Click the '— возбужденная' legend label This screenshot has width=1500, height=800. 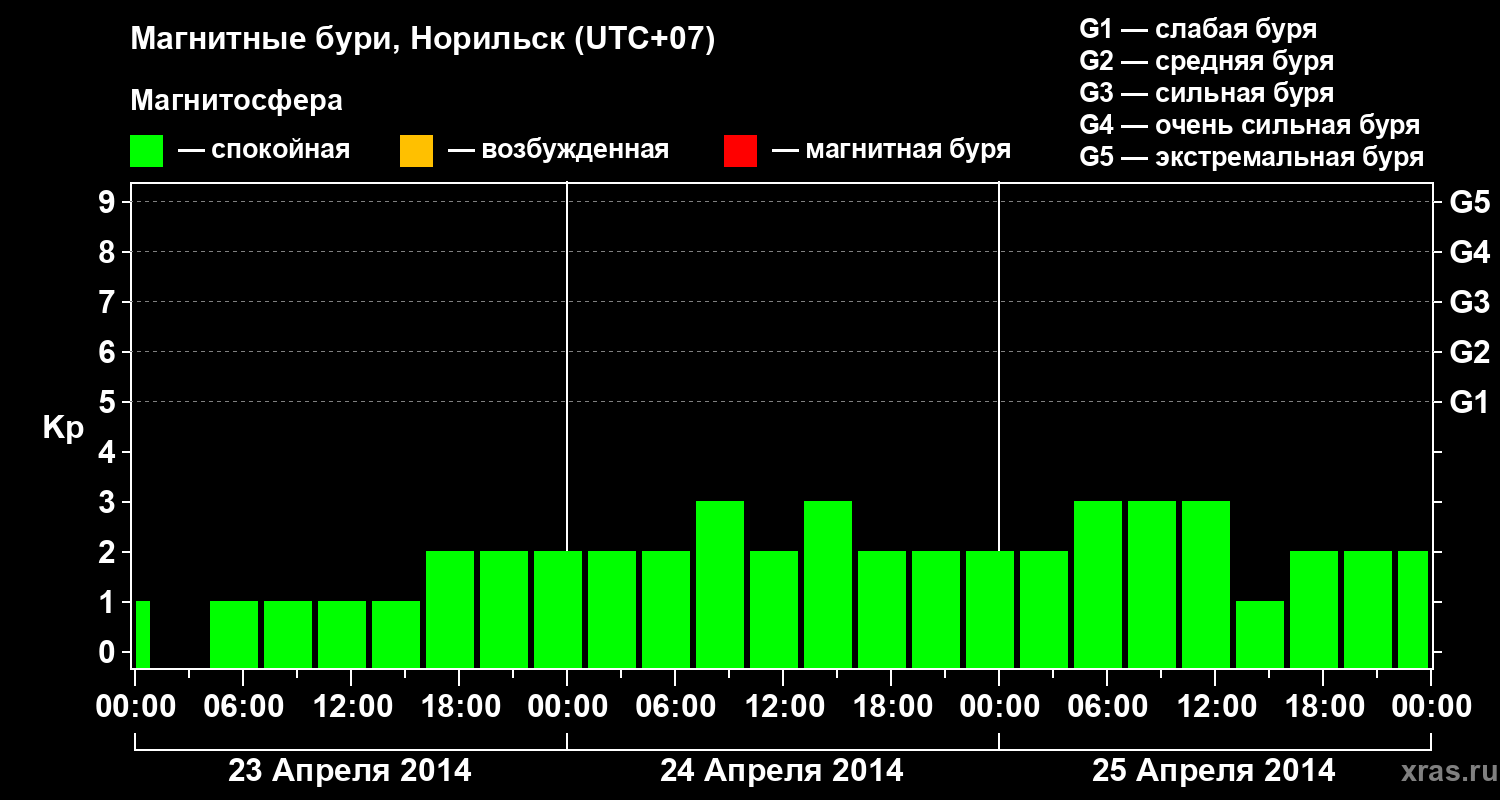tap(558, 150)
